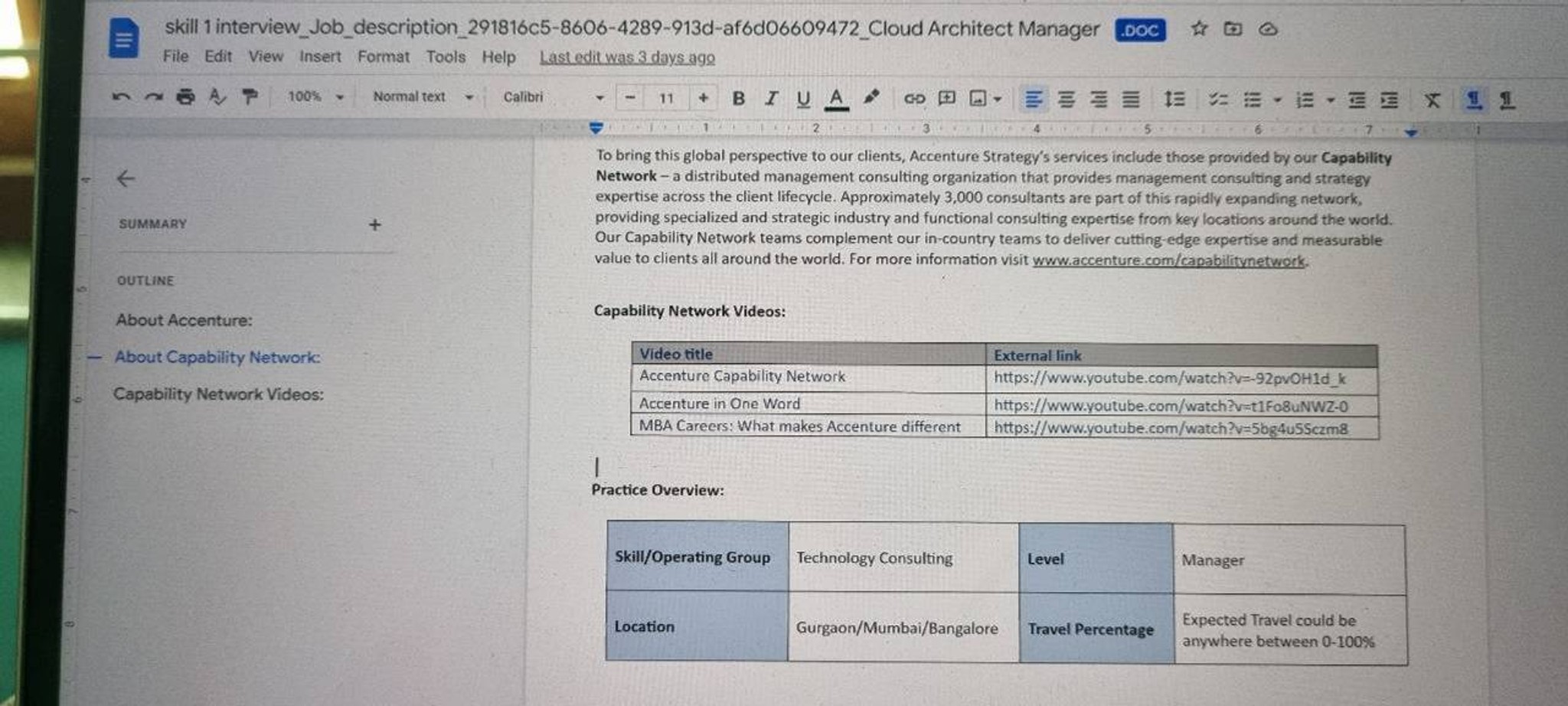Decrease indent
This screenshot has height=706, width=1568.
(1357, 100)
